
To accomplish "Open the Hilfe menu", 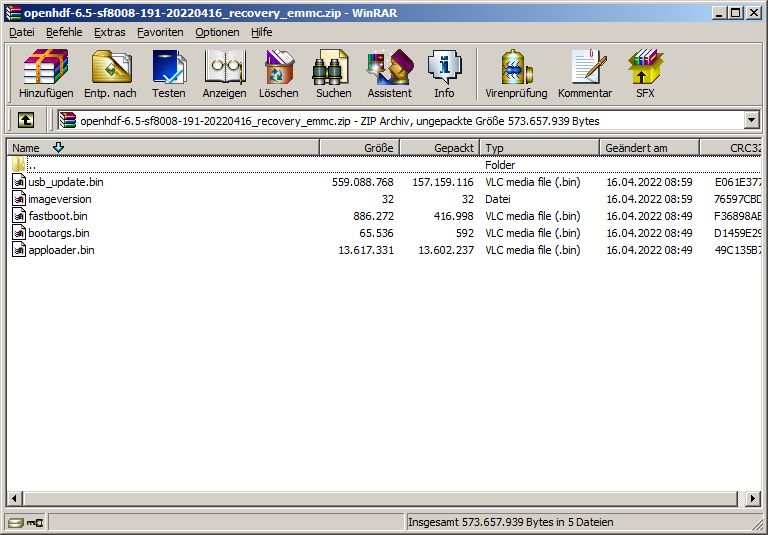I will pyautogui.click(x=262, y=32).
